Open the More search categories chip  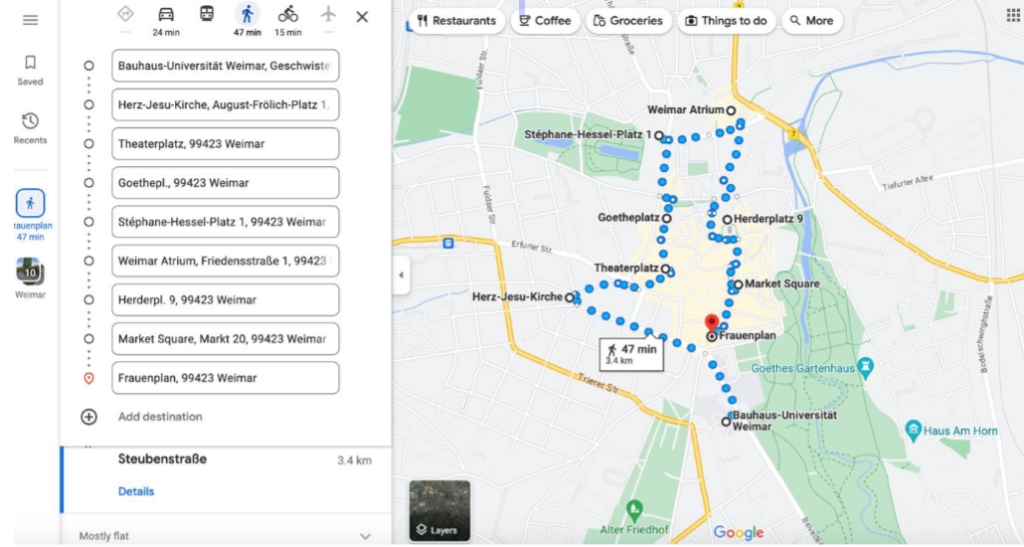812,21
